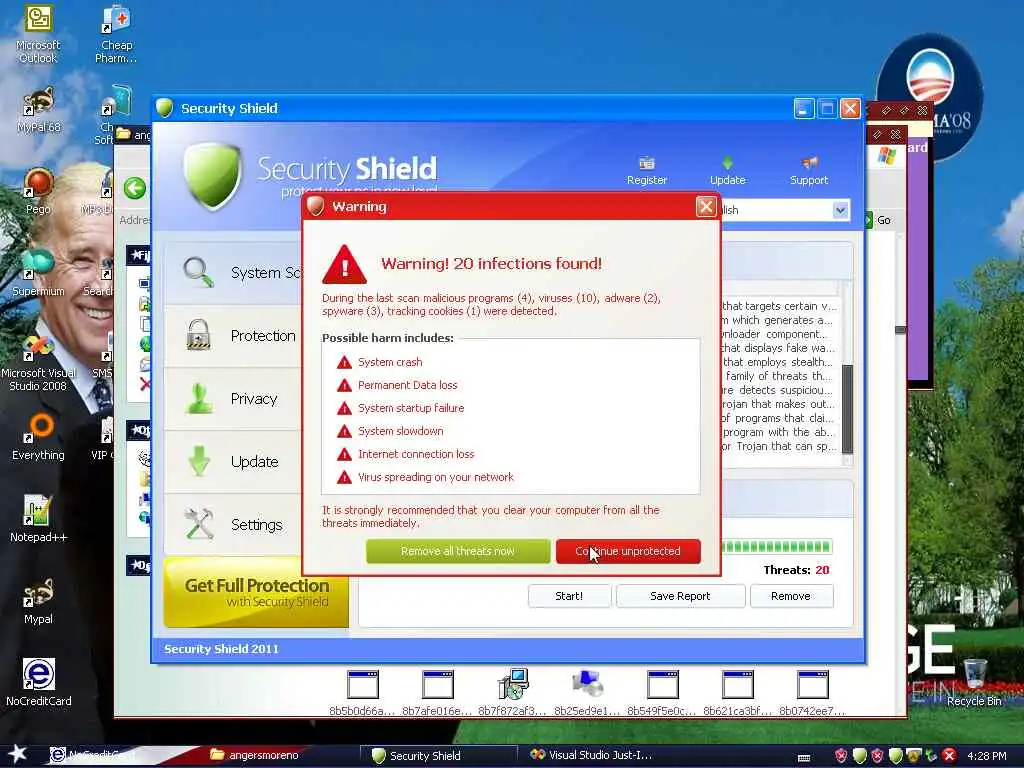Open NoCreditCard desktop icon

pyautogui.click(x=38, y=682)
